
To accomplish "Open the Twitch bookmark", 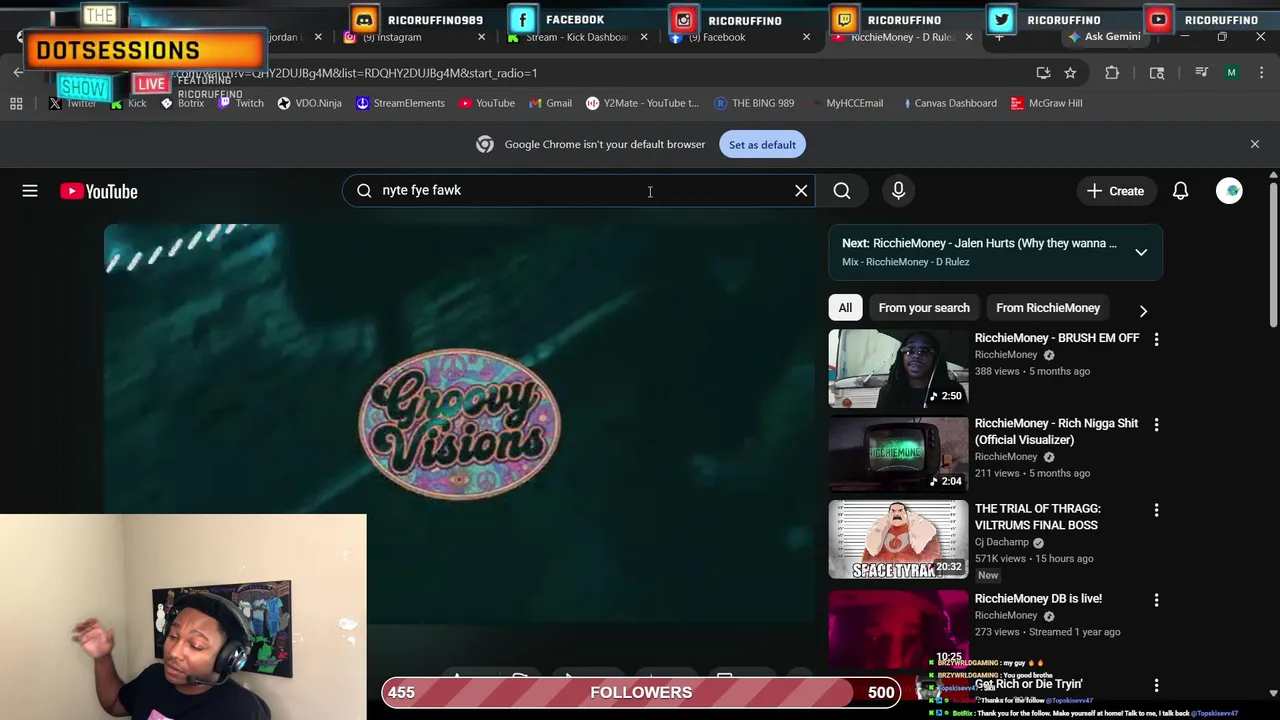I will pyautogui.click(x=241, y=103).
